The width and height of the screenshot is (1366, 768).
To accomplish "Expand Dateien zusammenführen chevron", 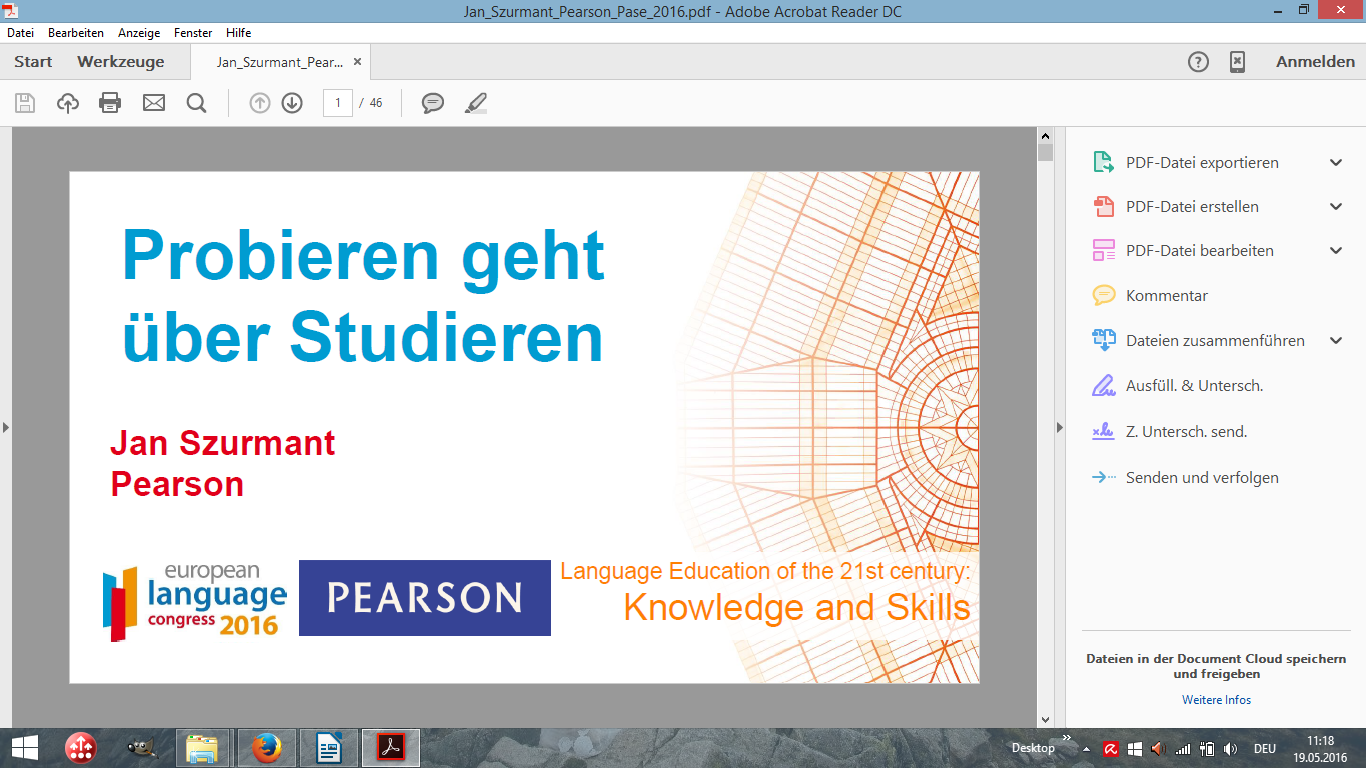I will [x=1336, y=341].
